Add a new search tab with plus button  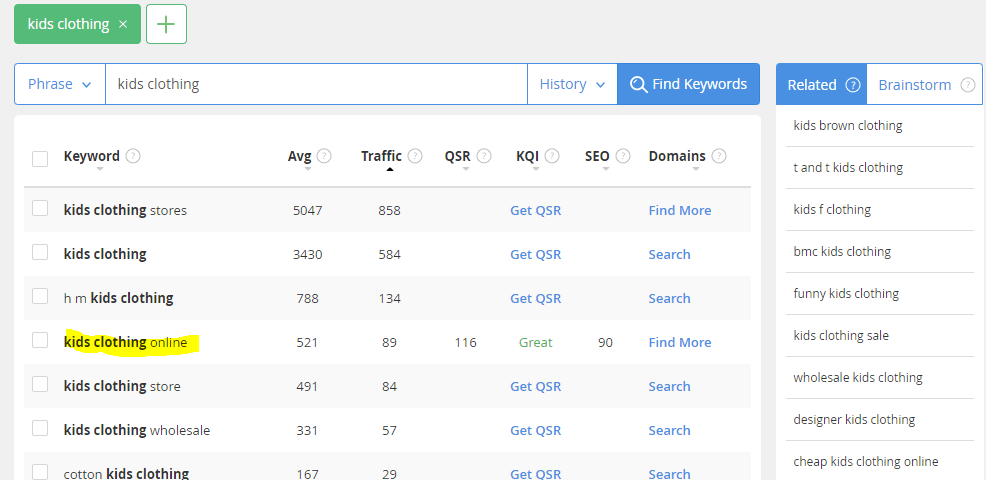166,24
